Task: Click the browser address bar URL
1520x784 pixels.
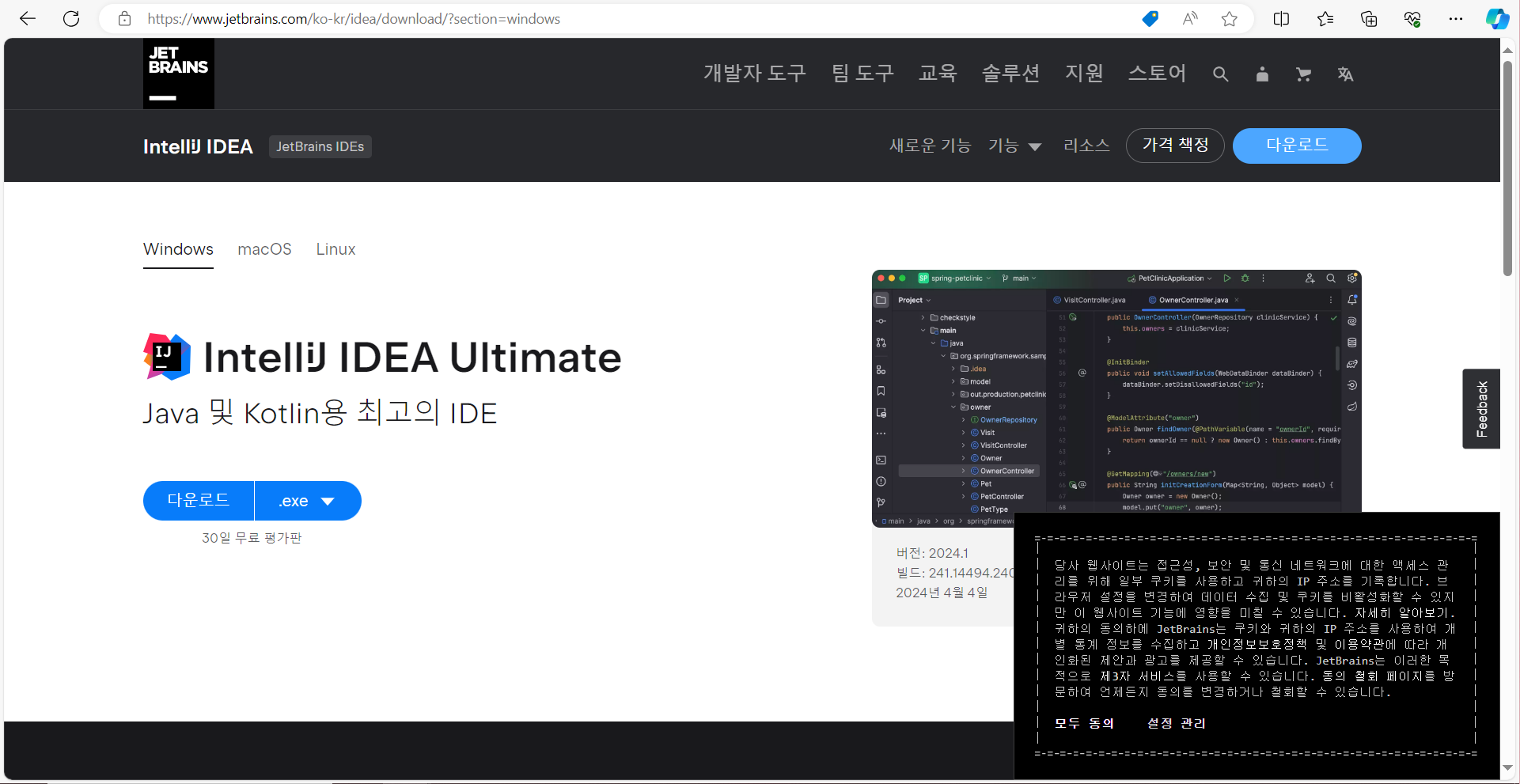Action: coord(354,19)
